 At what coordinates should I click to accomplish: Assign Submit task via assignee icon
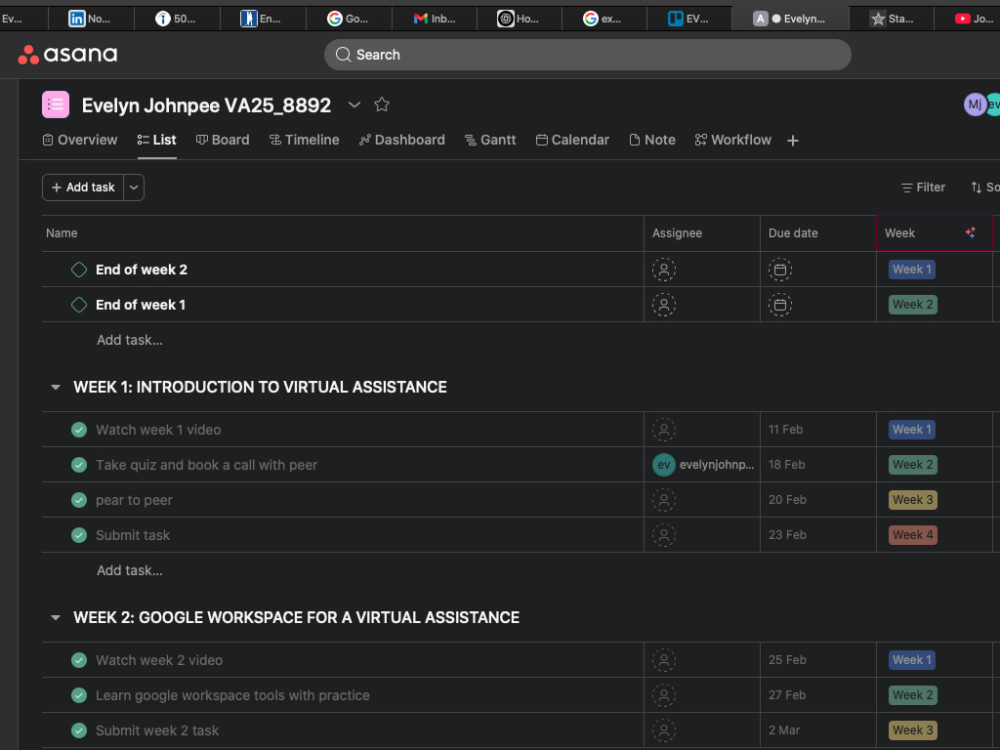[x=664, y=535]
